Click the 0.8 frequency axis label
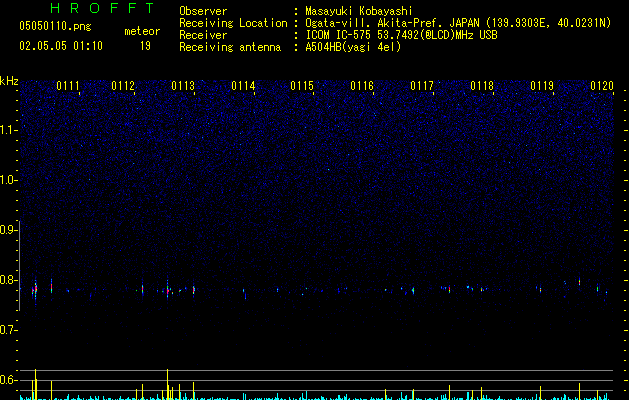This screenshot has width=629, height=400. pyautogui.click(x=8, y=280)
